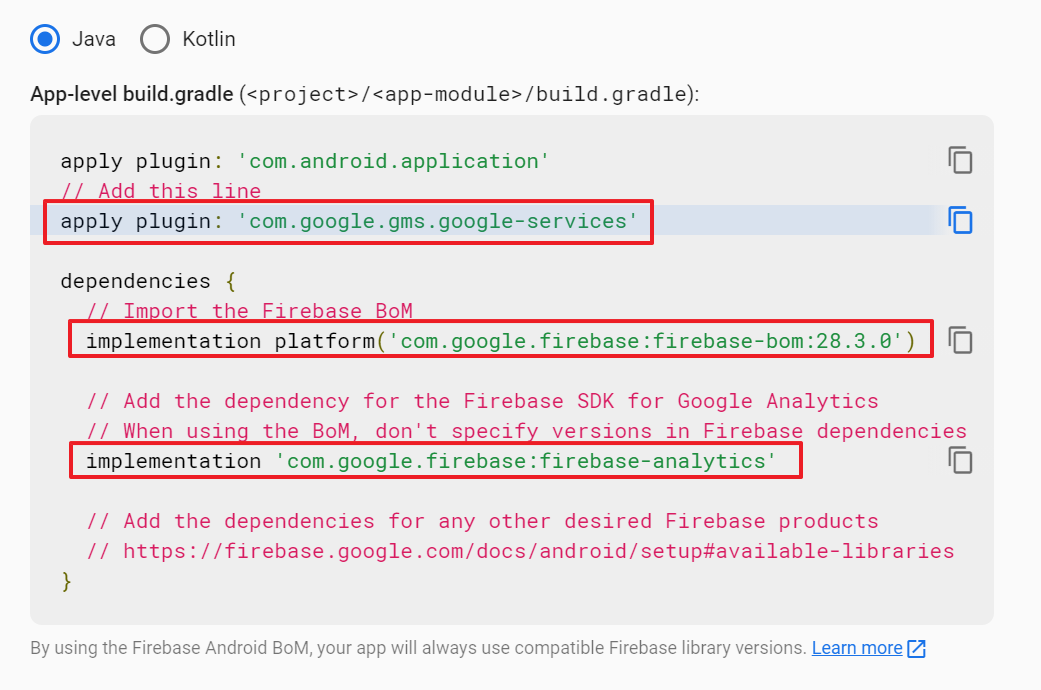This screenshot has width=1041, height=690.
Task: Click the 'Java' label text
Action: click(x=94, y=39)
